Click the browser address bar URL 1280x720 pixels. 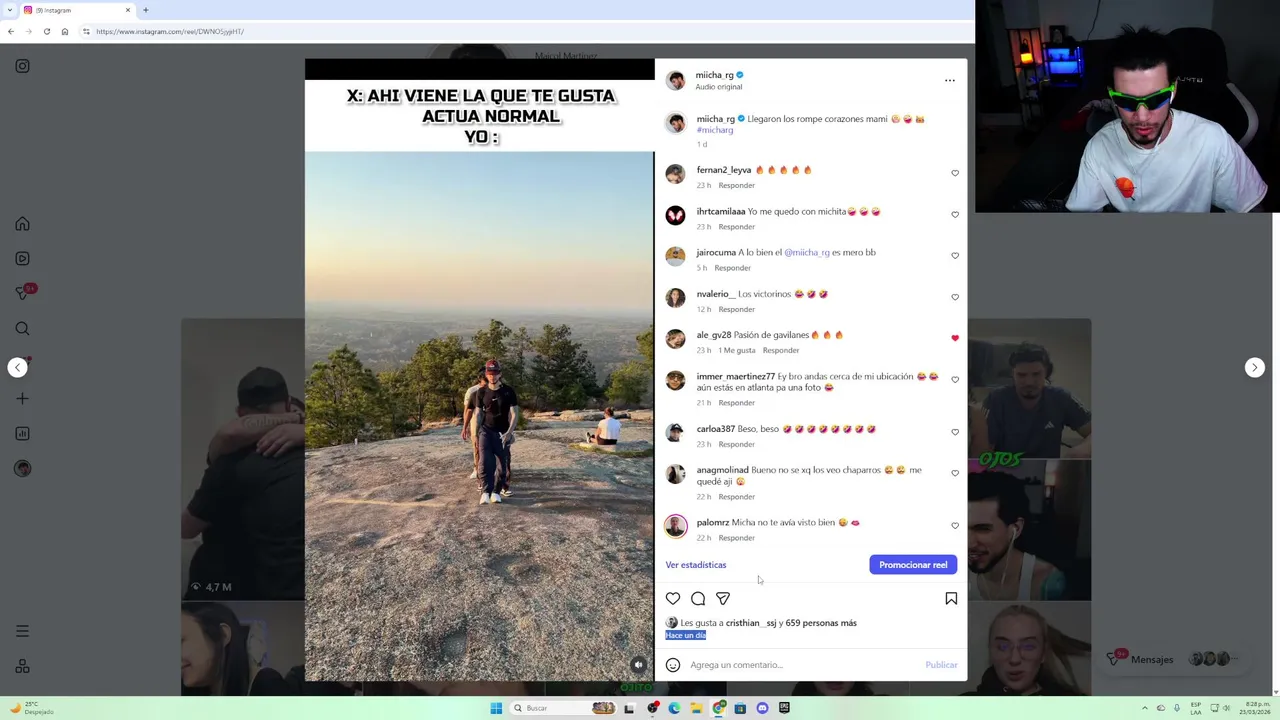pyautogui.click(x=170, y=31)
